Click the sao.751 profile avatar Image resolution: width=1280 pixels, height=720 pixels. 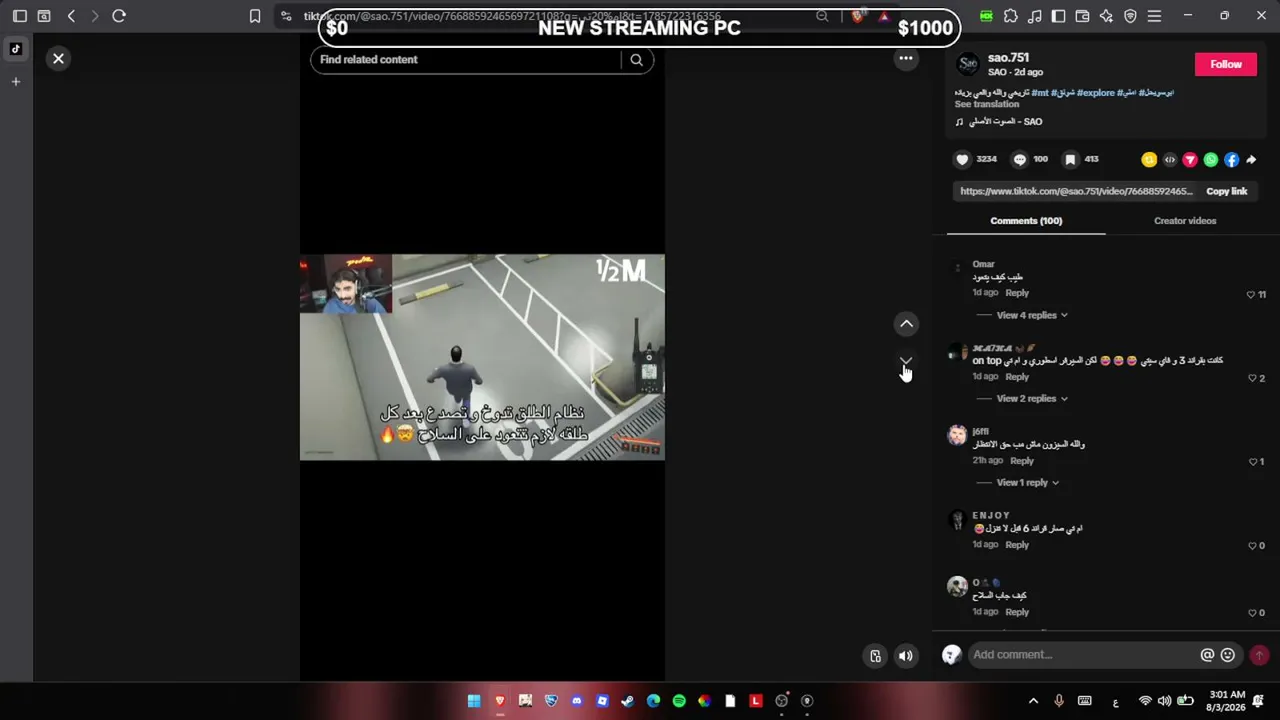[x=968, y=64]
